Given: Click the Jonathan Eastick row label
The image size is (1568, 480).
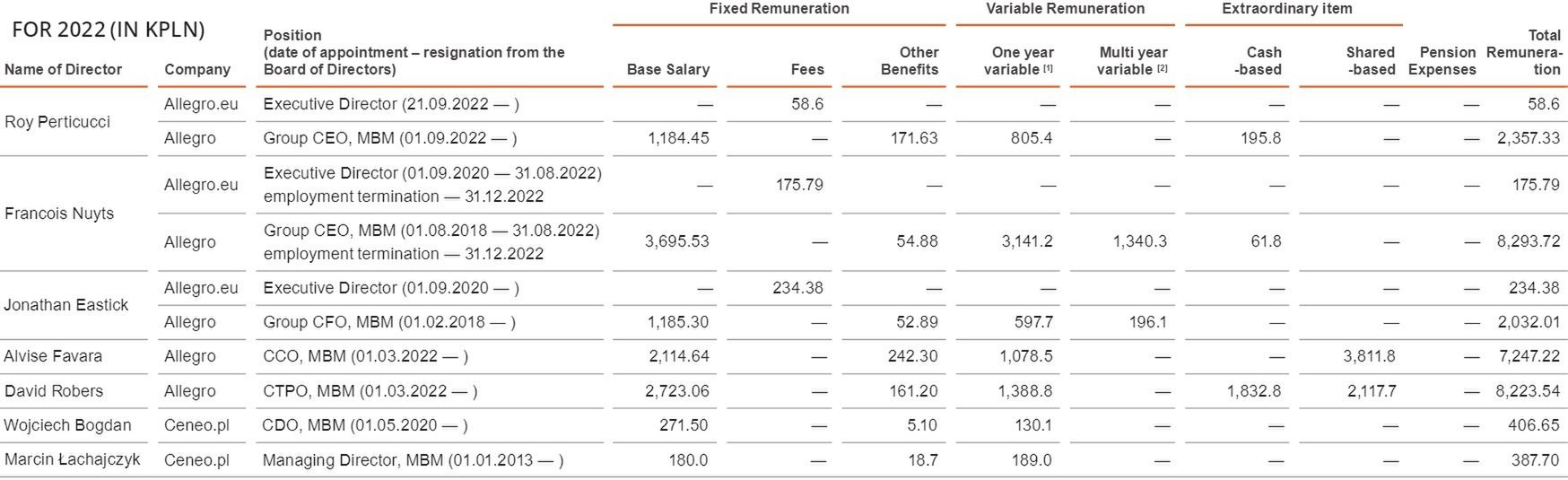Looking at the screenshot, I should coord(66,305).
